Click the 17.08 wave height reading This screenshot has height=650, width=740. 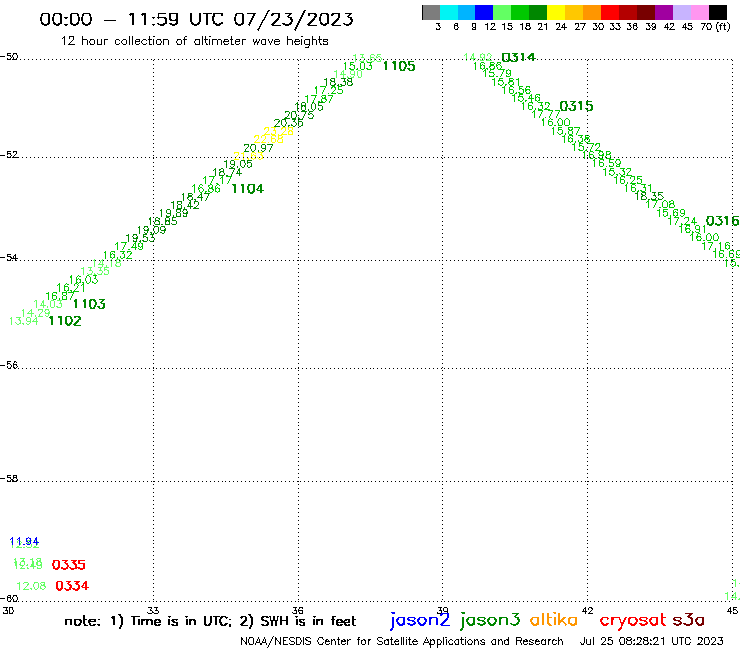click(660, 204)
